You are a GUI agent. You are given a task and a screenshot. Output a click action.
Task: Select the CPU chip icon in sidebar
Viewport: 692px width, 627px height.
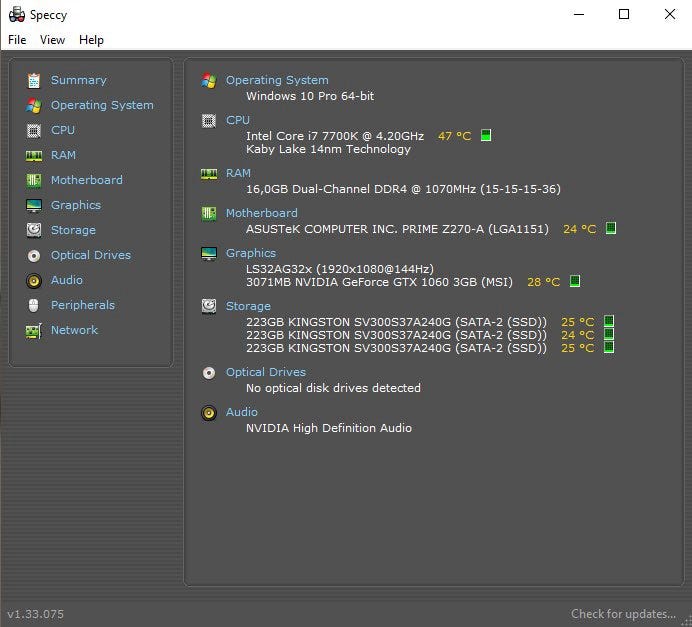[34, 130]
